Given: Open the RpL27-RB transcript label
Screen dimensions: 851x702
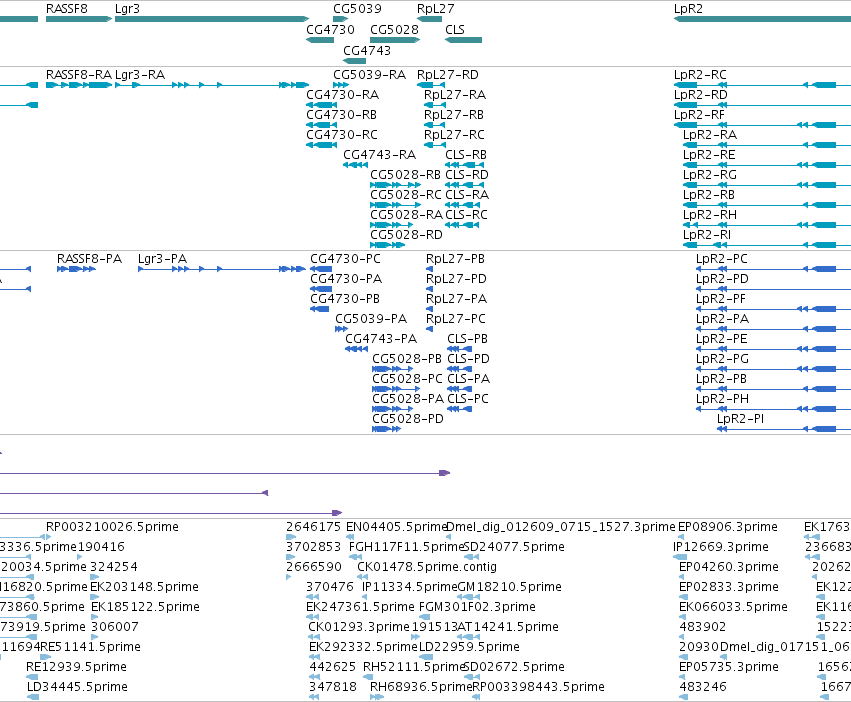Looking at the screenshot, I should coord(454,115).
